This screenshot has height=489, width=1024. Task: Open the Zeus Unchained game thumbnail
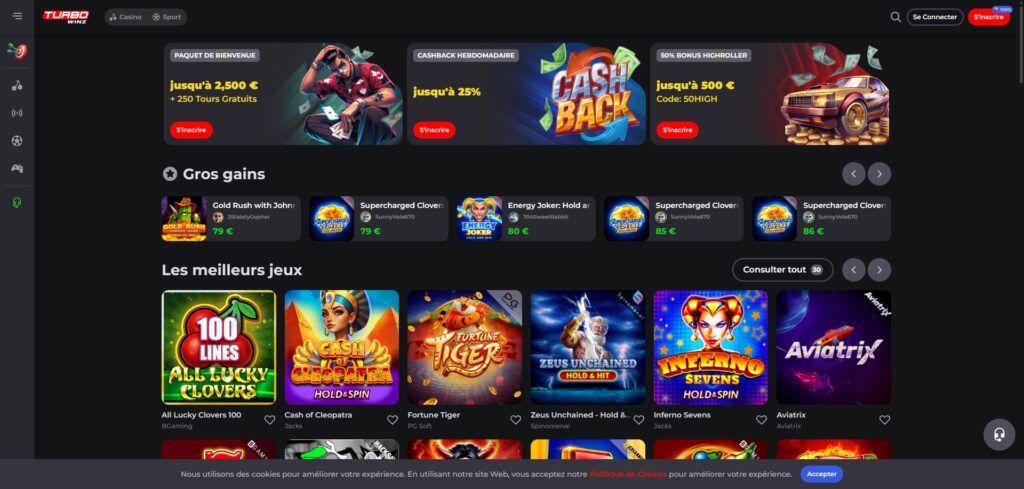click(588, 347)
